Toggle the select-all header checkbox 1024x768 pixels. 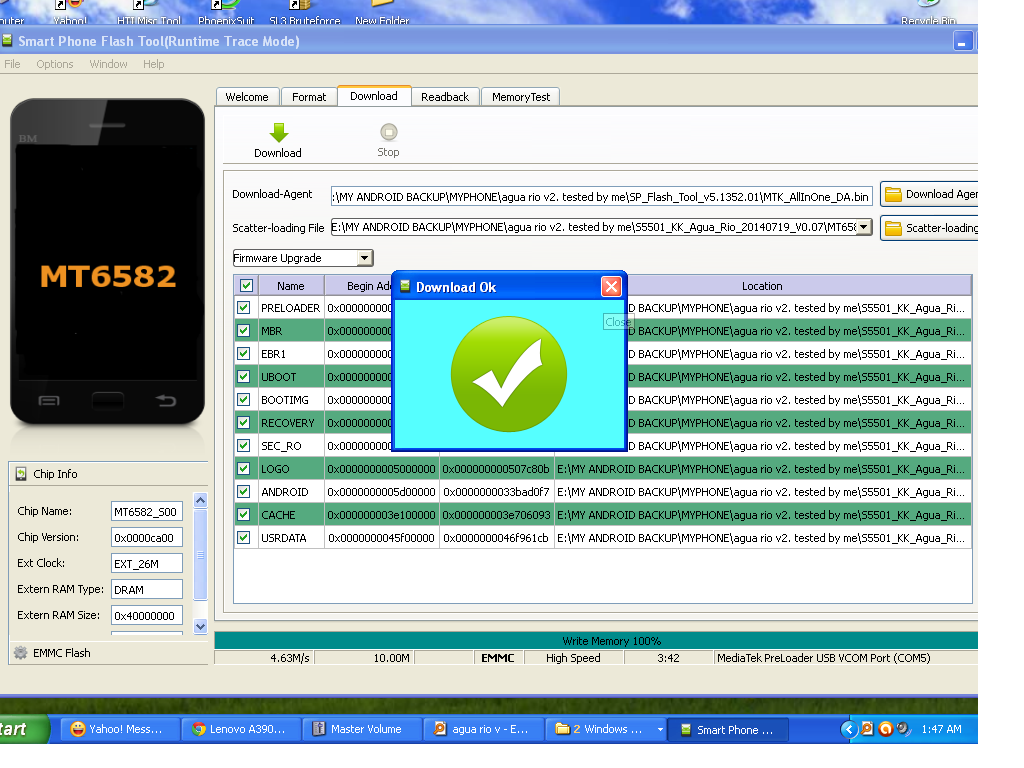click(244, 286)
